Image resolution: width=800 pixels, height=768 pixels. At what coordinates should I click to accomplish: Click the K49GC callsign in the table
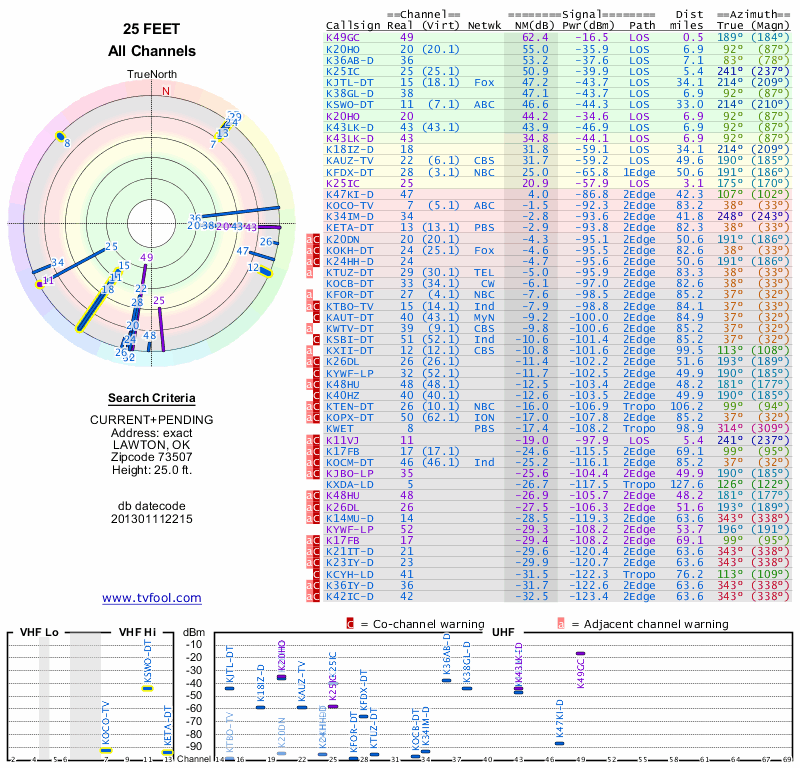(343, 38)
